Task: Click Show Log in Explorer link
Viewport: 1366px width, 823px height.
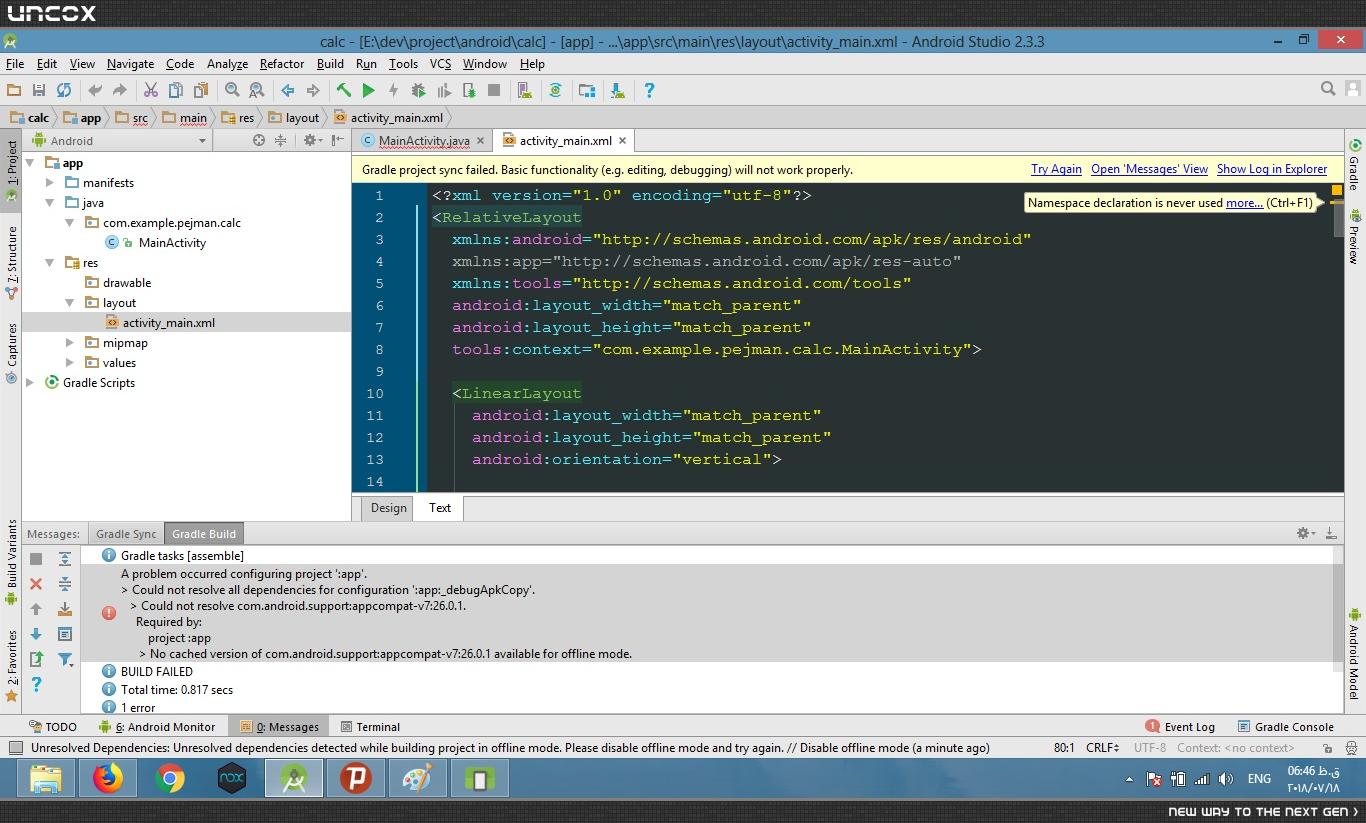Action: 1272,169
